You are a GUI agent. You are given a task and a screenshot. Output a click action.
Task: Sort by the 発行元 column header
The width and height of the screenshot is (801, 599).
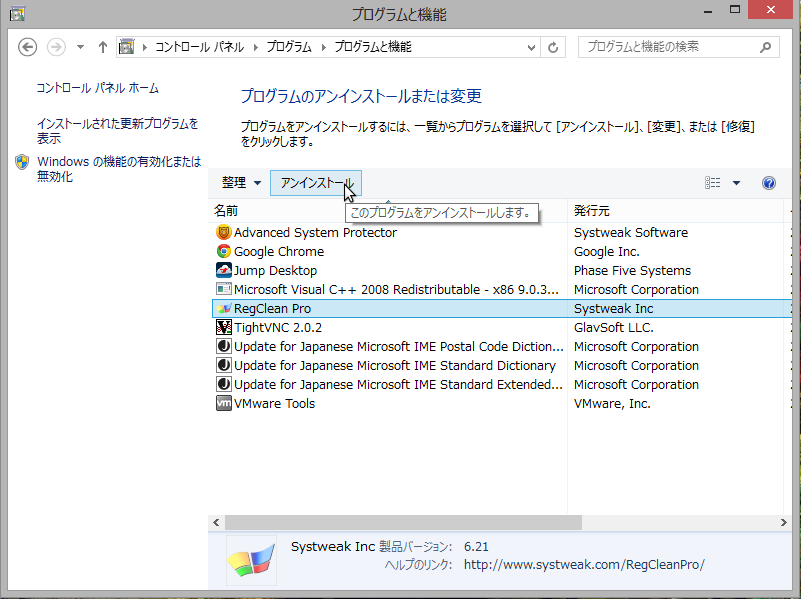tap(592, 211)
